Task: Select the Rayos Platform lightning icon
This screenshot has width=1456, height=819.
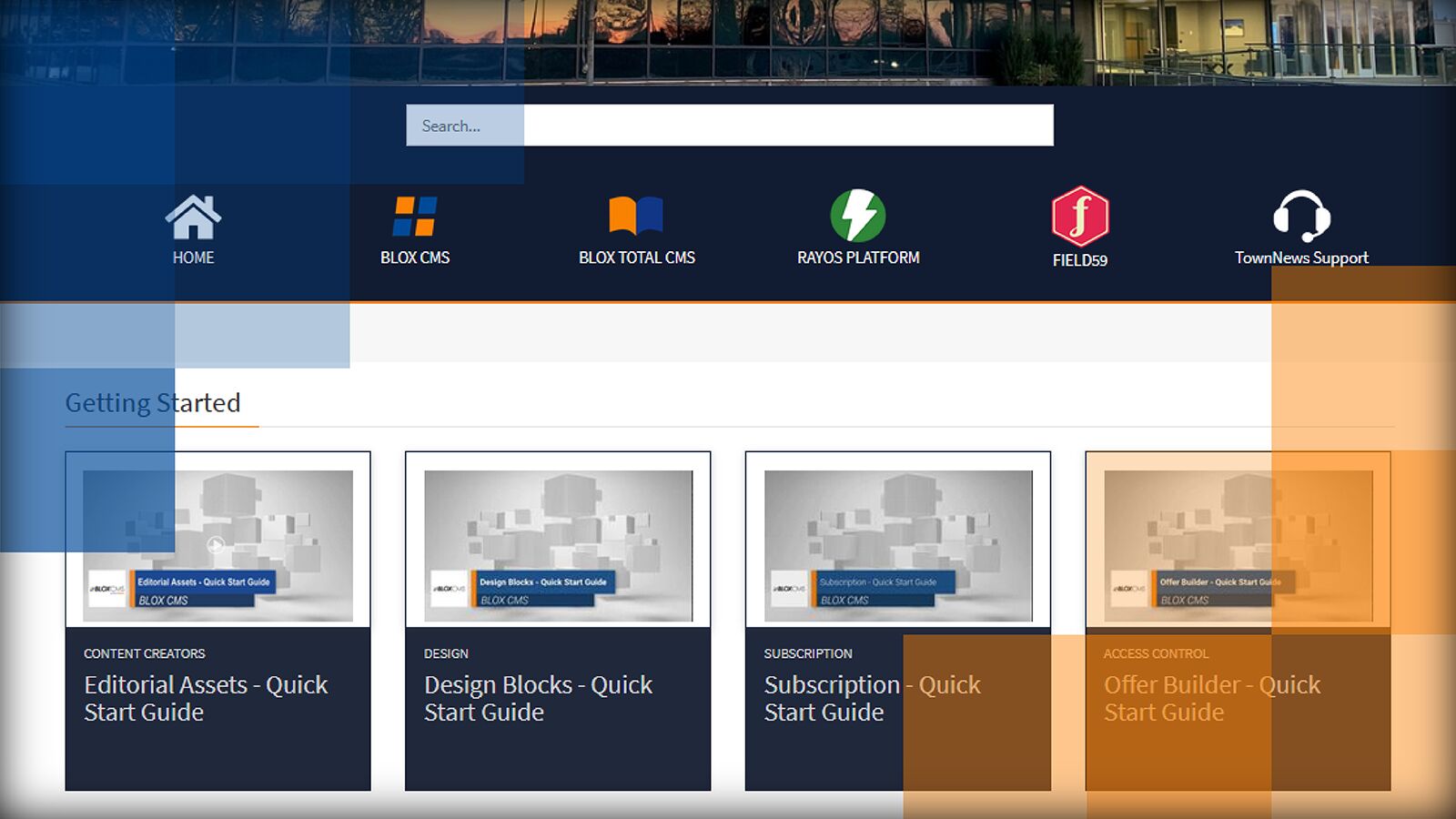Action: click(858, 216)
